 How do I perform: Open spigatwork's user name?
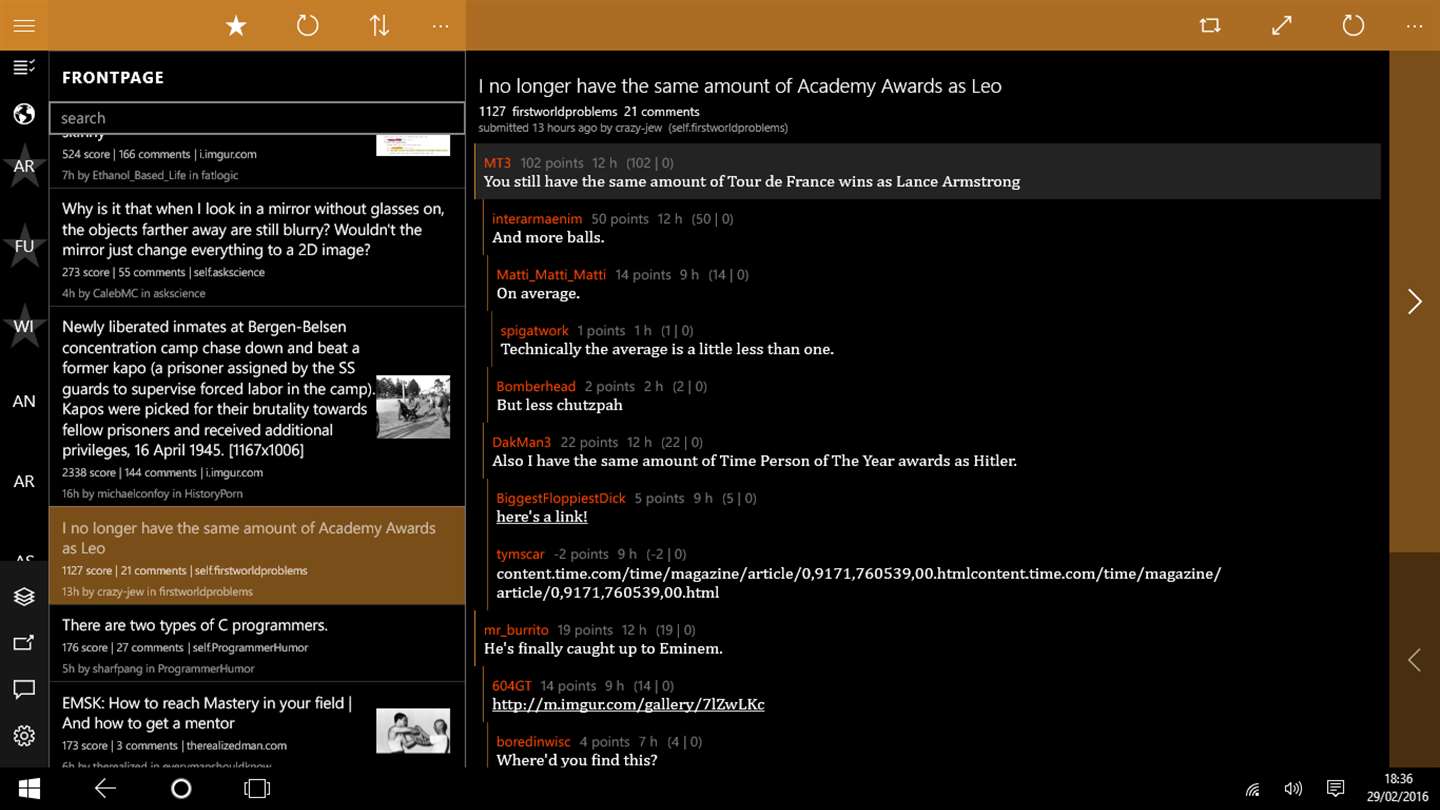(x=534, y=331)
